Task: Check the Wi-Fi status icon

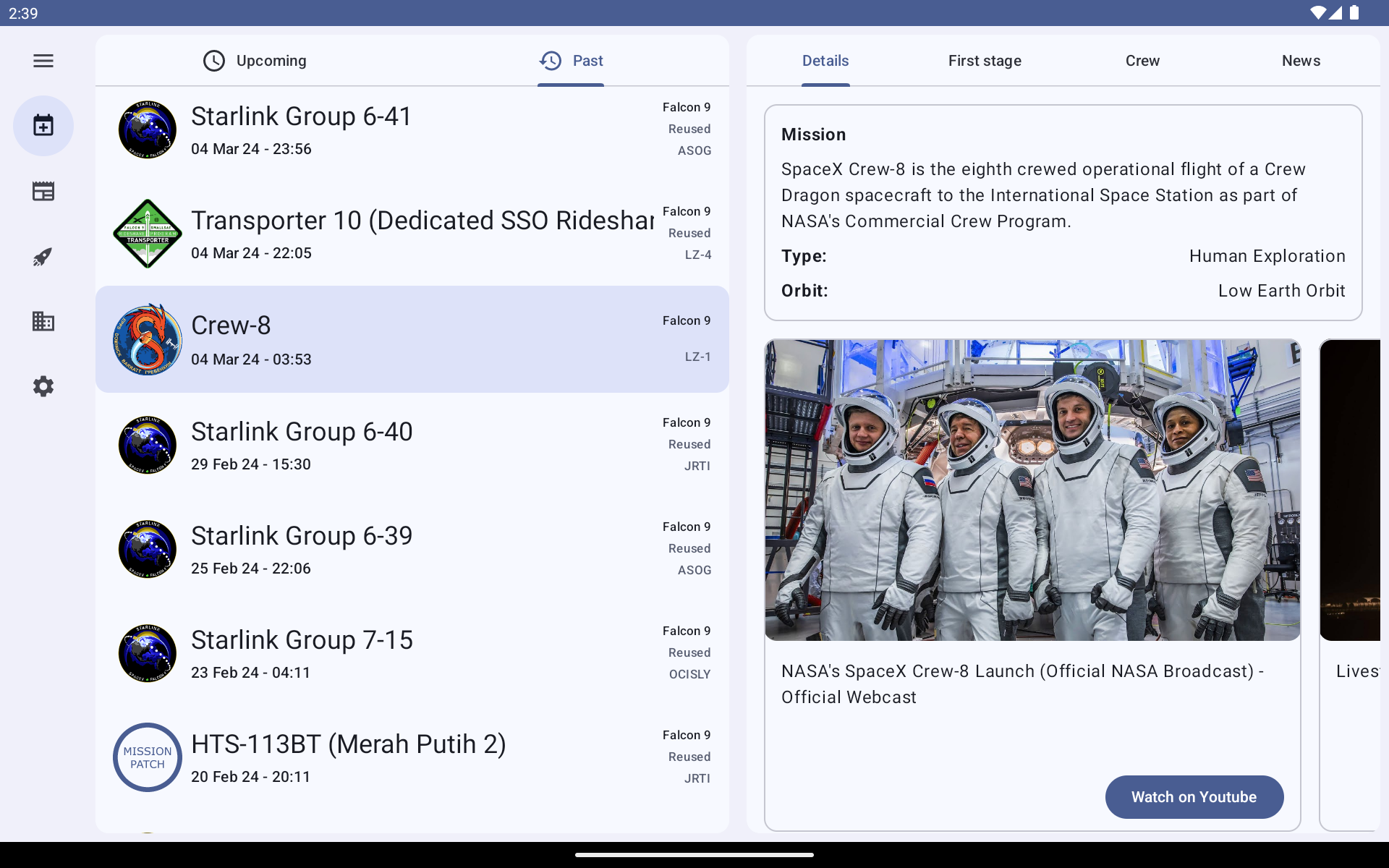Action: [x=1318, y=12]
